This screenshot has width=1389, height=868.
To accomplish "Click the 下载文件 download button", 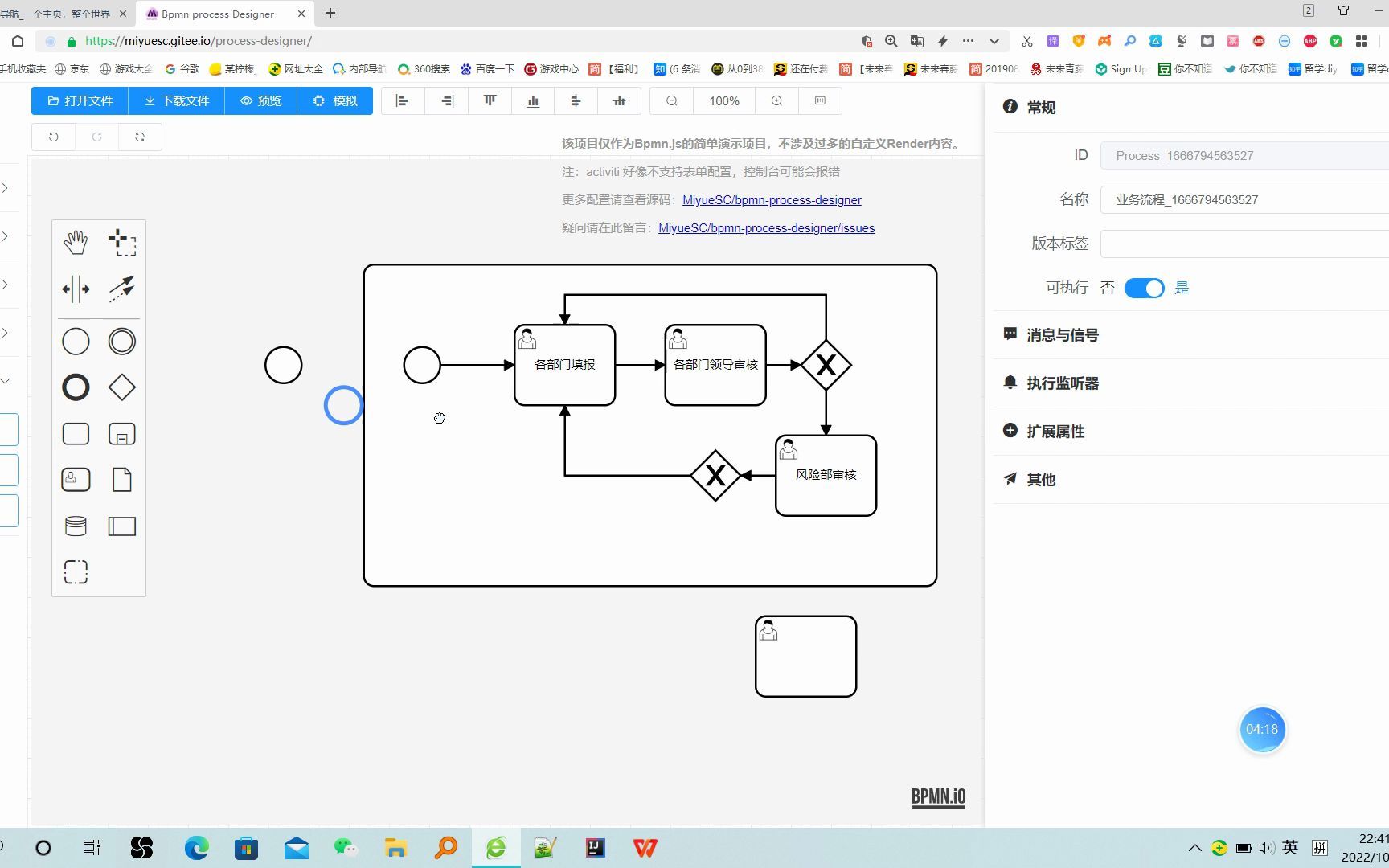I will [x=176, y=100].
